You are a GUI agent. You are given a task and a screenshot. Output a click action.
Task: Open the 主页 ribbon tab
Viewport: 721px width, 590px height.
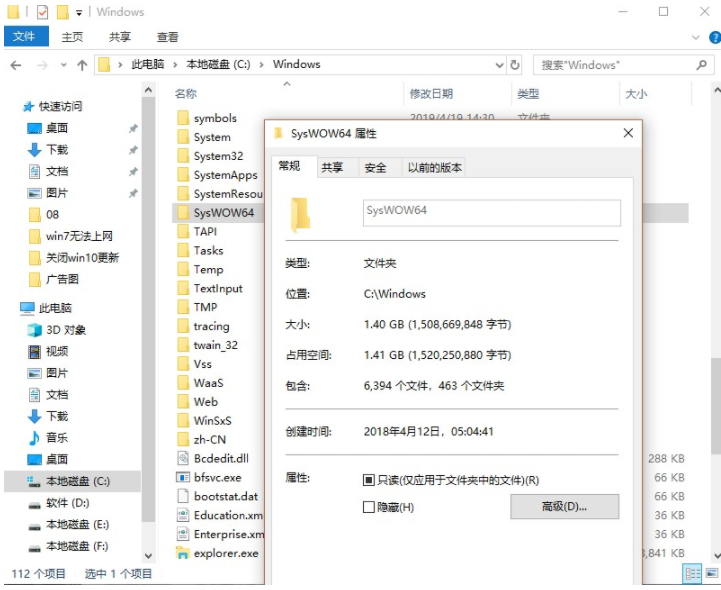pyautogui.click(x=72, y=37)
